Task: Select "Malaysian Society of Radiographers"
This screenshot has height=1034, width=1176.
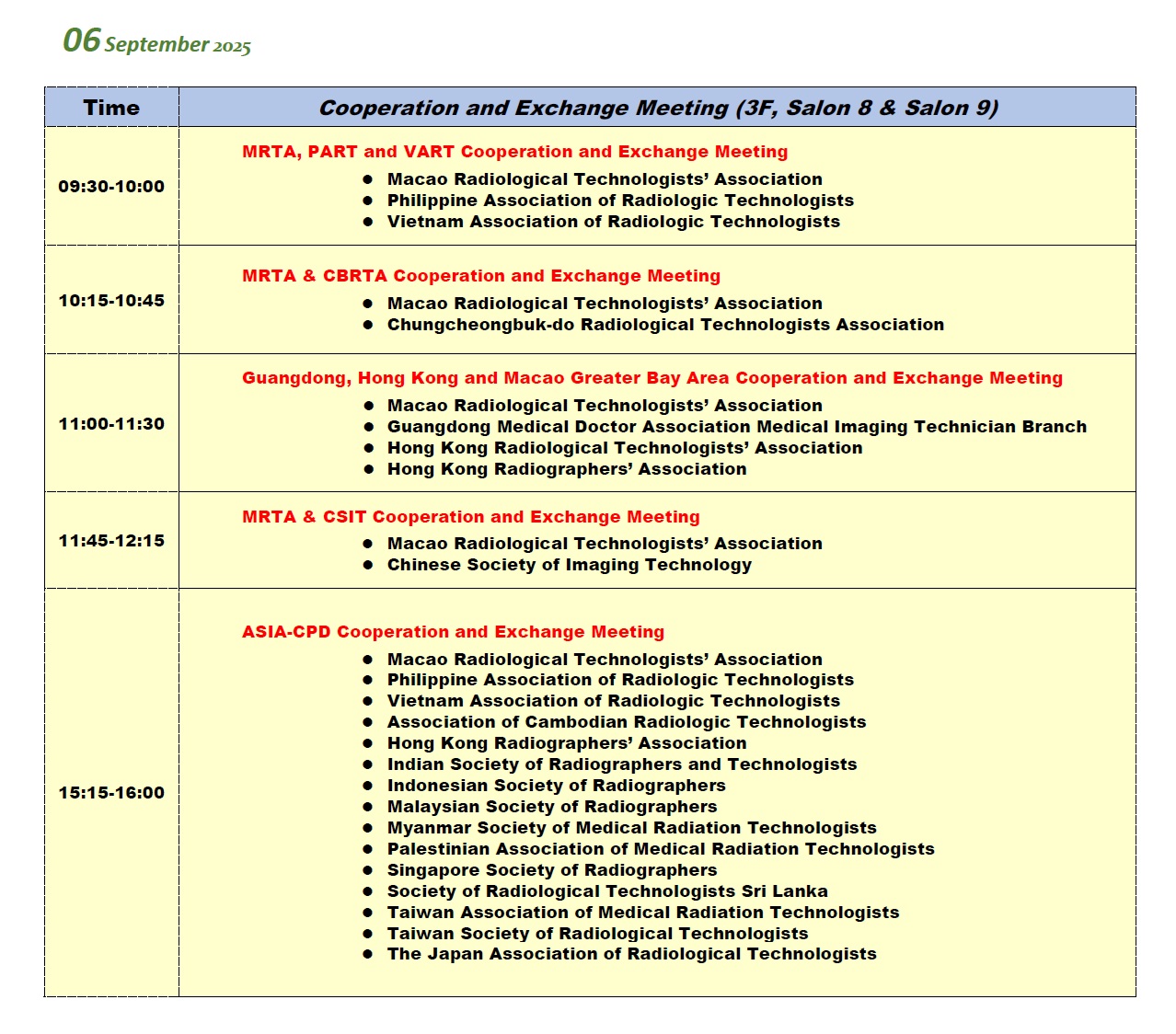Action: tap(552, 807)
